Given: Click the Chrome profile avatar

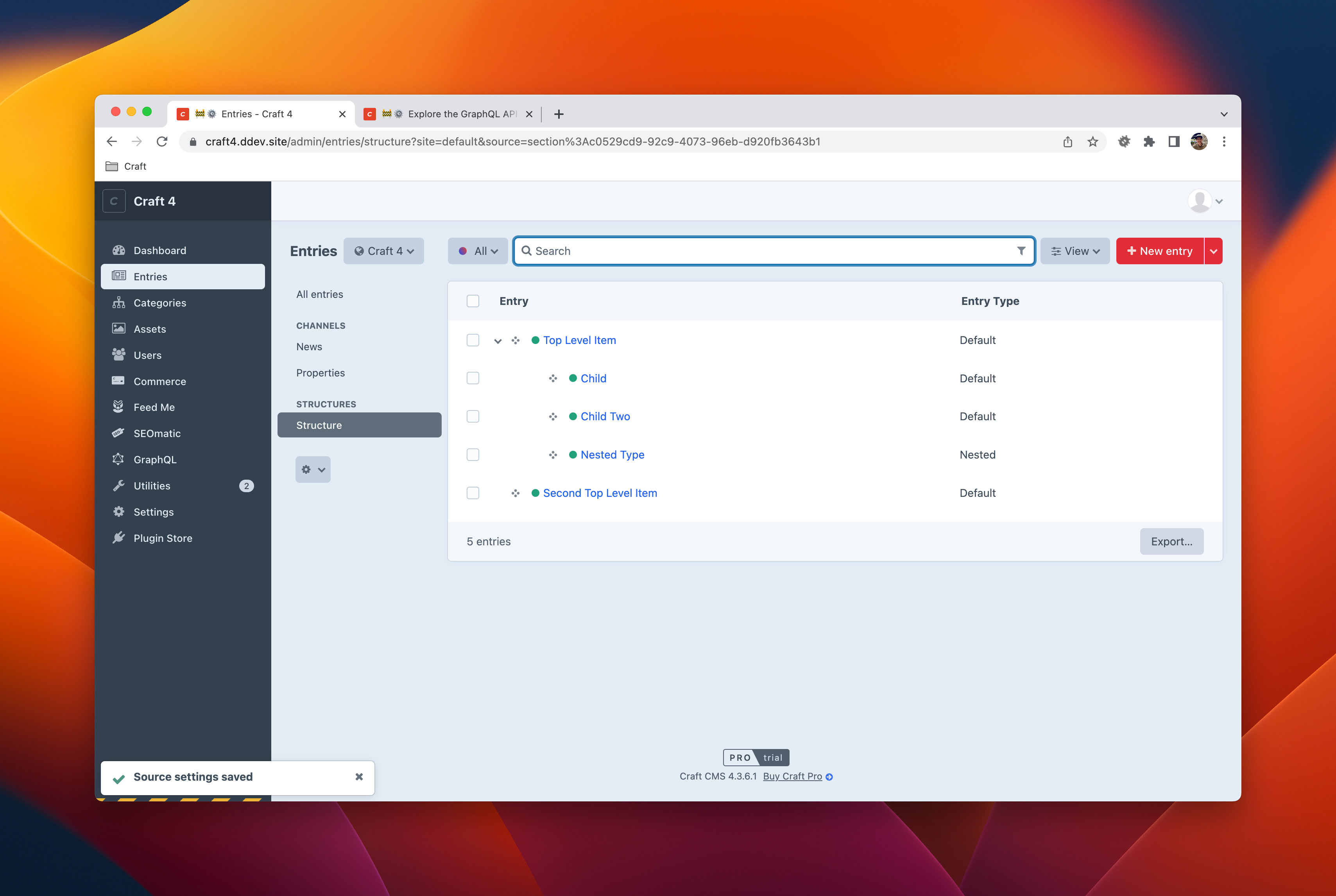Looking at the screenshot, I should 1199,142.
